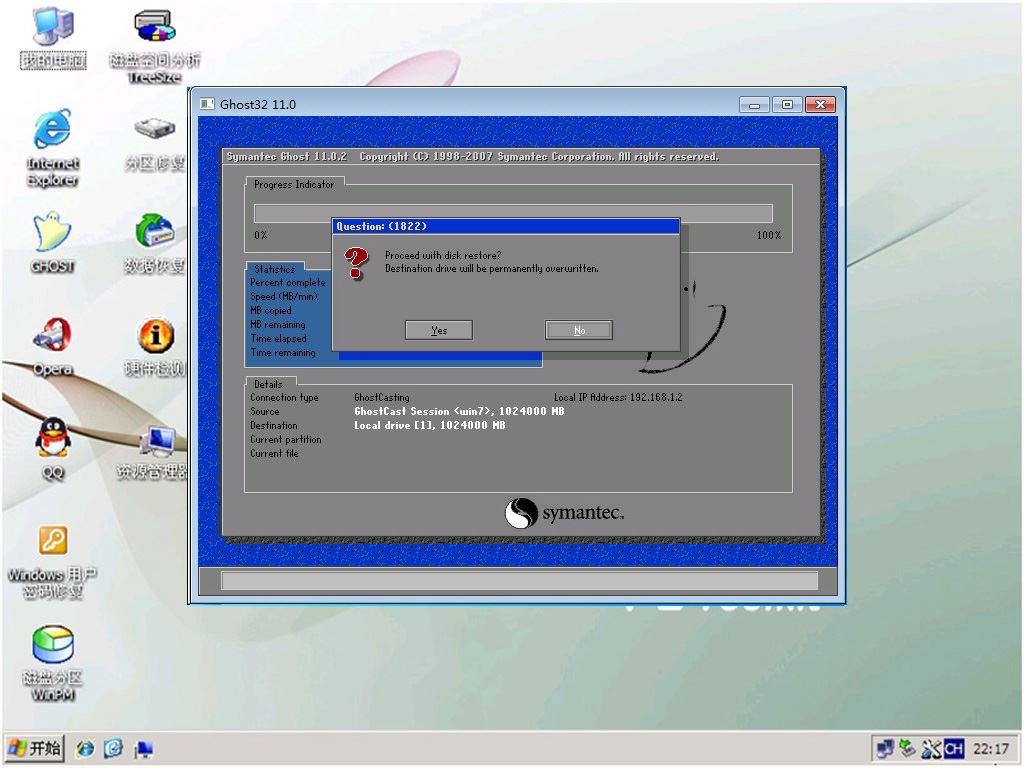Click the Ghost32 11.0 window title text
1024x768 pixels.
(x=257, y=104)
